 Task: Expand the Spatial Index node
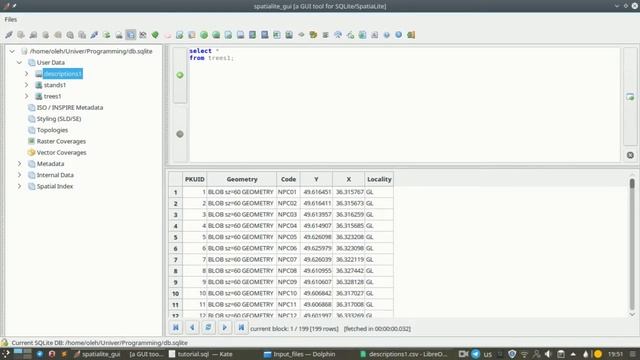pos(19,186)
